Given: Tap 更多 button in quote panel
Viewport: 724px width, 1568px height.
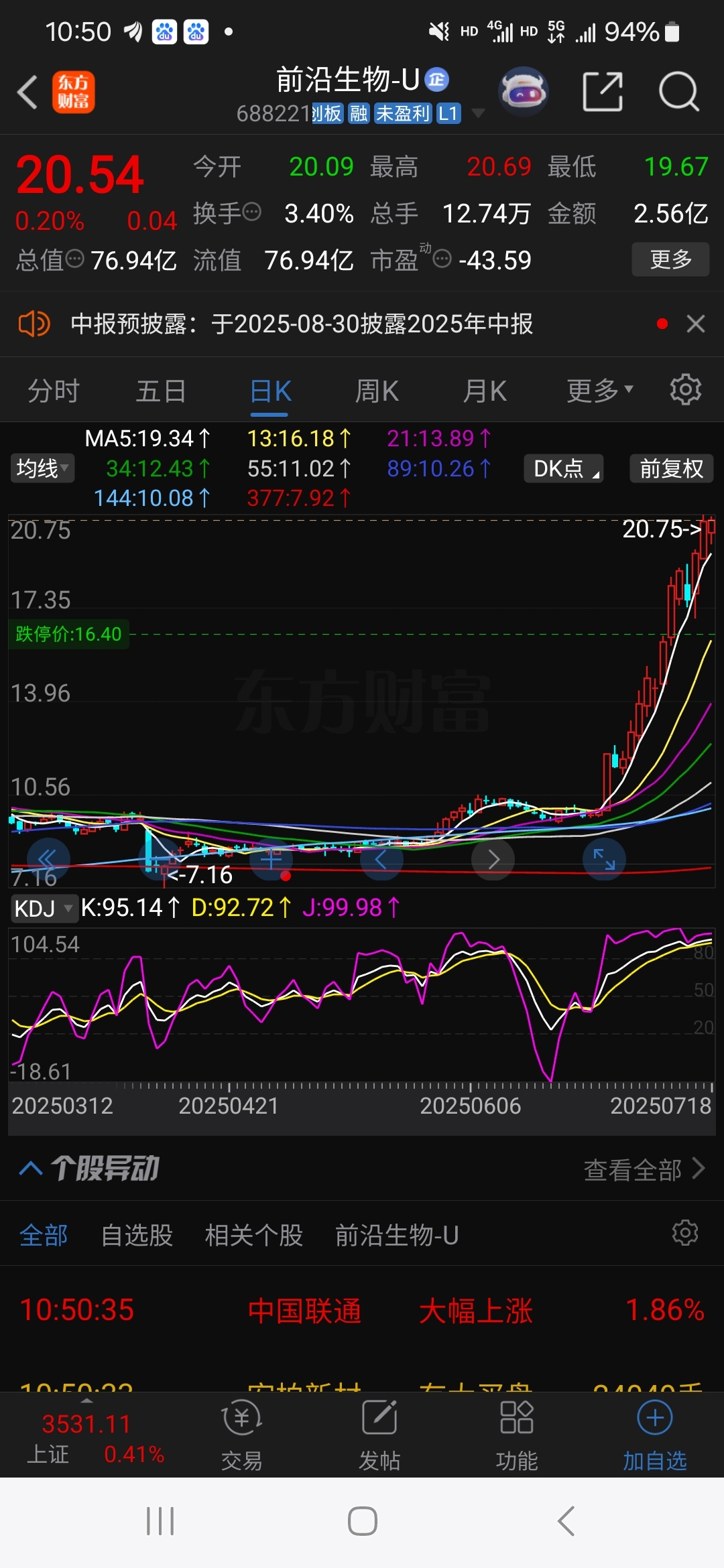Looking at the screenshot, I should point(670,259).
